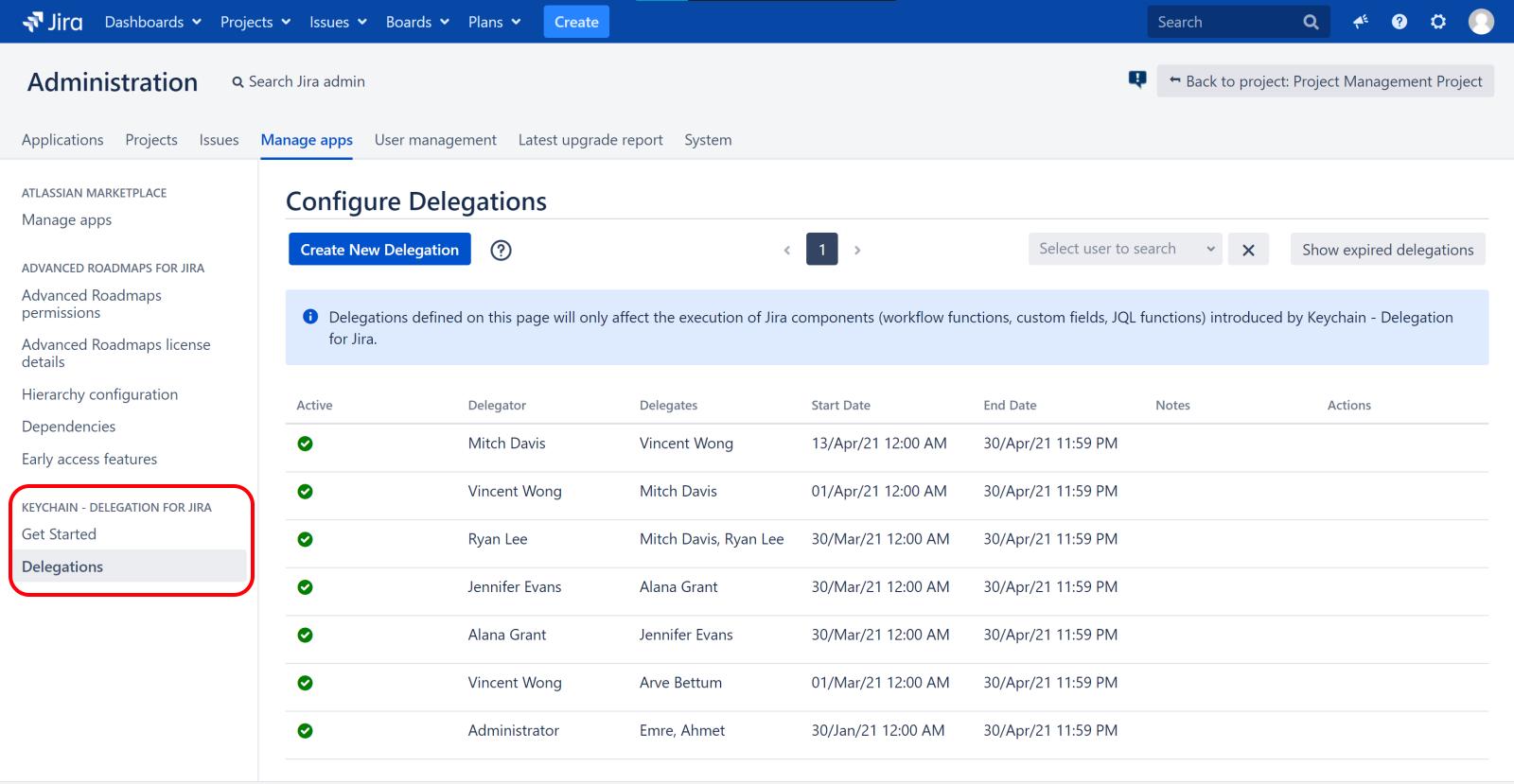Go to previous page arrow
The image size is (1514, 784).
point(786,250)
